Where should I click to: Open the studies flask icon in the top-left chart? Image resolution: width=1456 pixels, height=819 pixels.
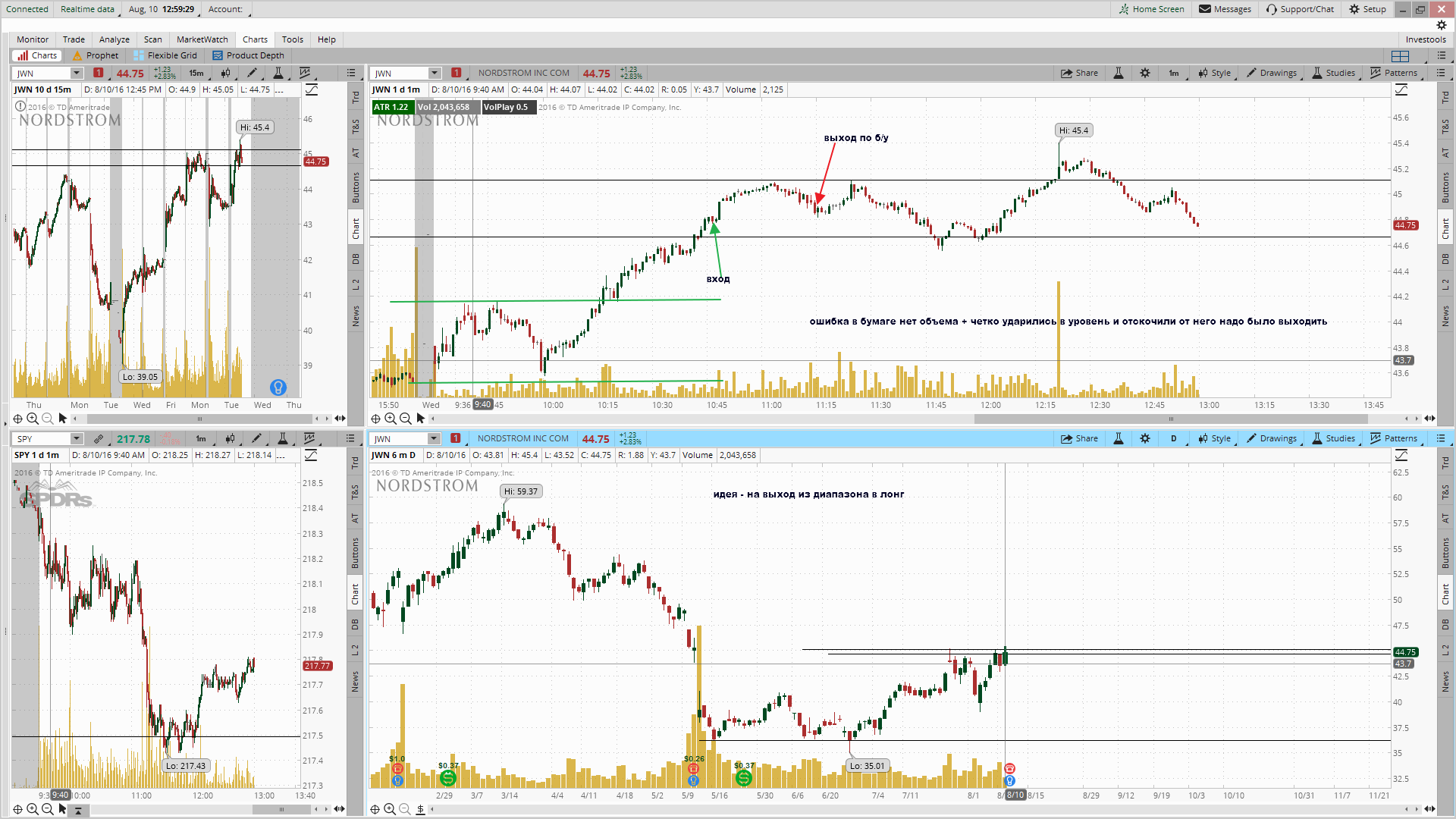point(279,74)
